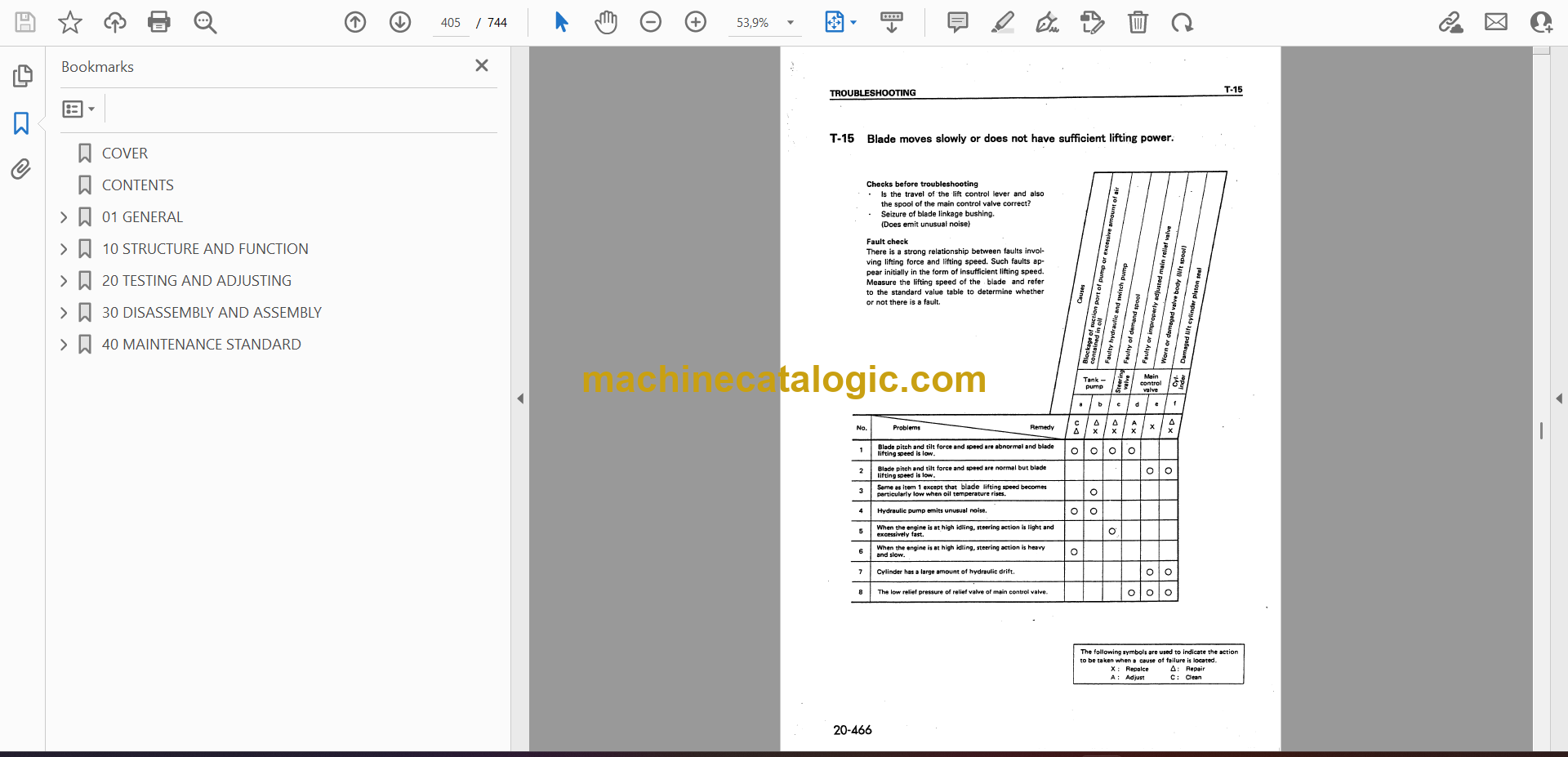Open the Sign document tool
The height and width of the screenshot is (757, 1568).
click(1047, 22)
